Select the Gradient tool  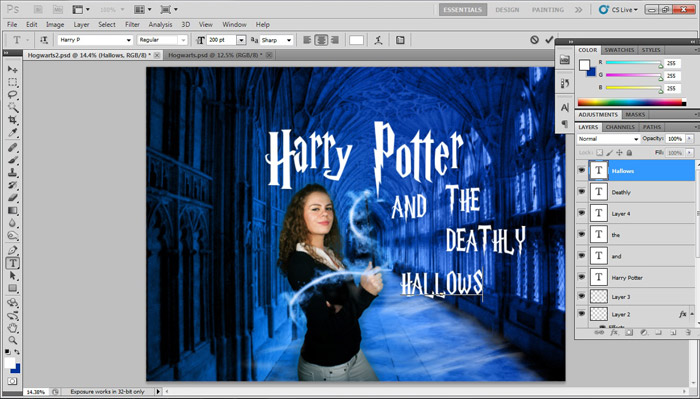[x=12, y=211]
